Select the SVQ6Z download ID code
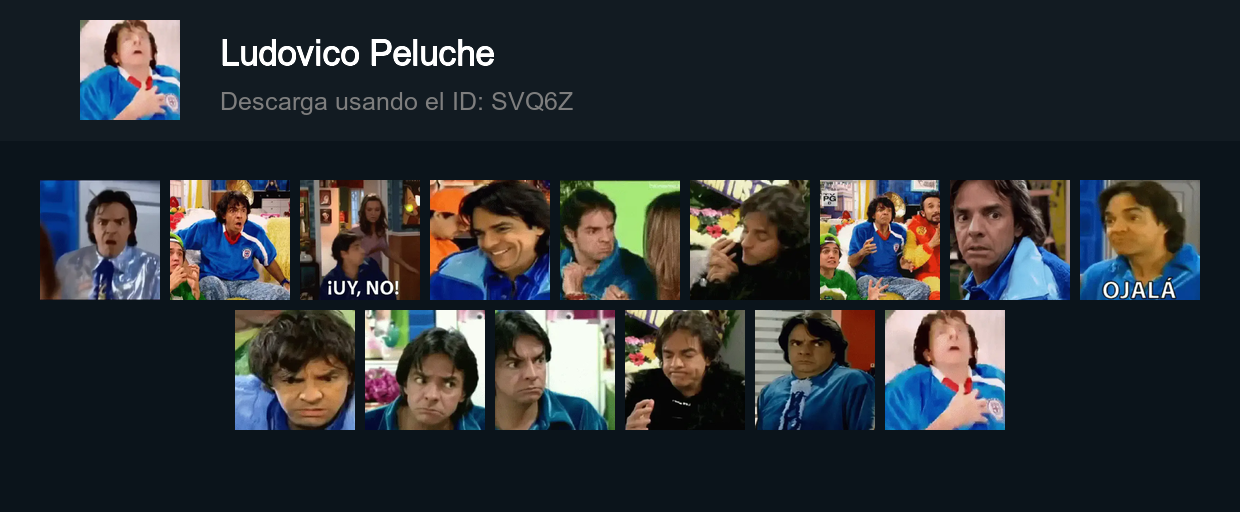The height and width of the screenshot is (512, 1240). tap(532, 101)
